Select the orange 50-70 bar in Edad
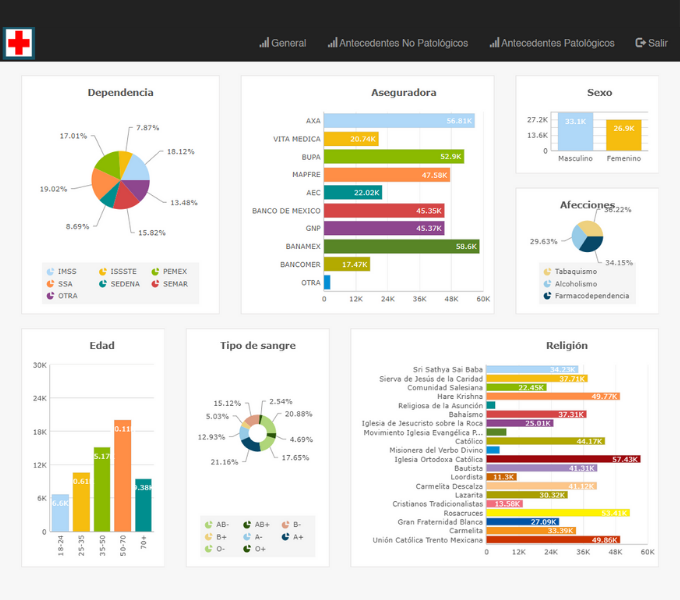Screen dimensions: 680x600 tap(123, 475)
